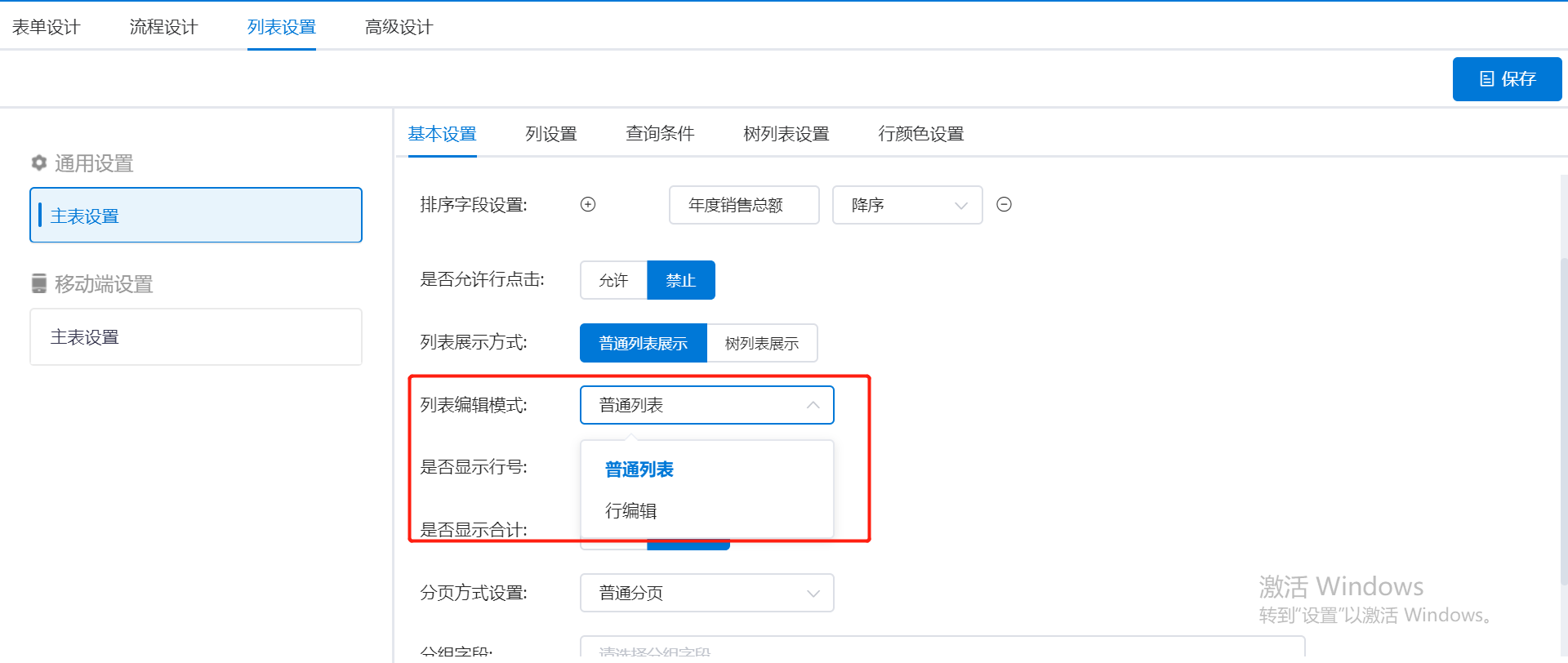Switch to the 列表设置 tab
Viewport: 1568px width, 663px height.
(282, 27)
